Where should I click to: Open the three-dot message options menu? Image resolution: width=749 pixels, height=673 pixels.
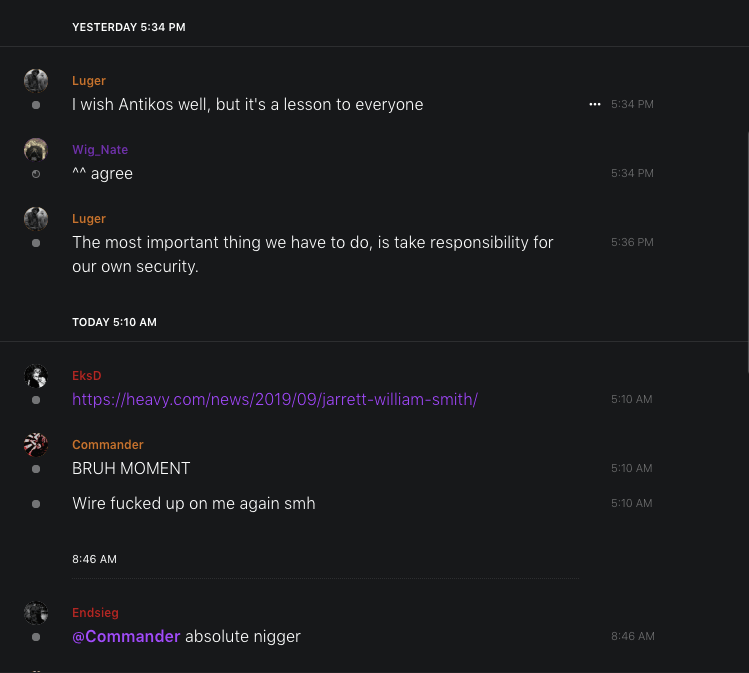[x=595, y=104]
